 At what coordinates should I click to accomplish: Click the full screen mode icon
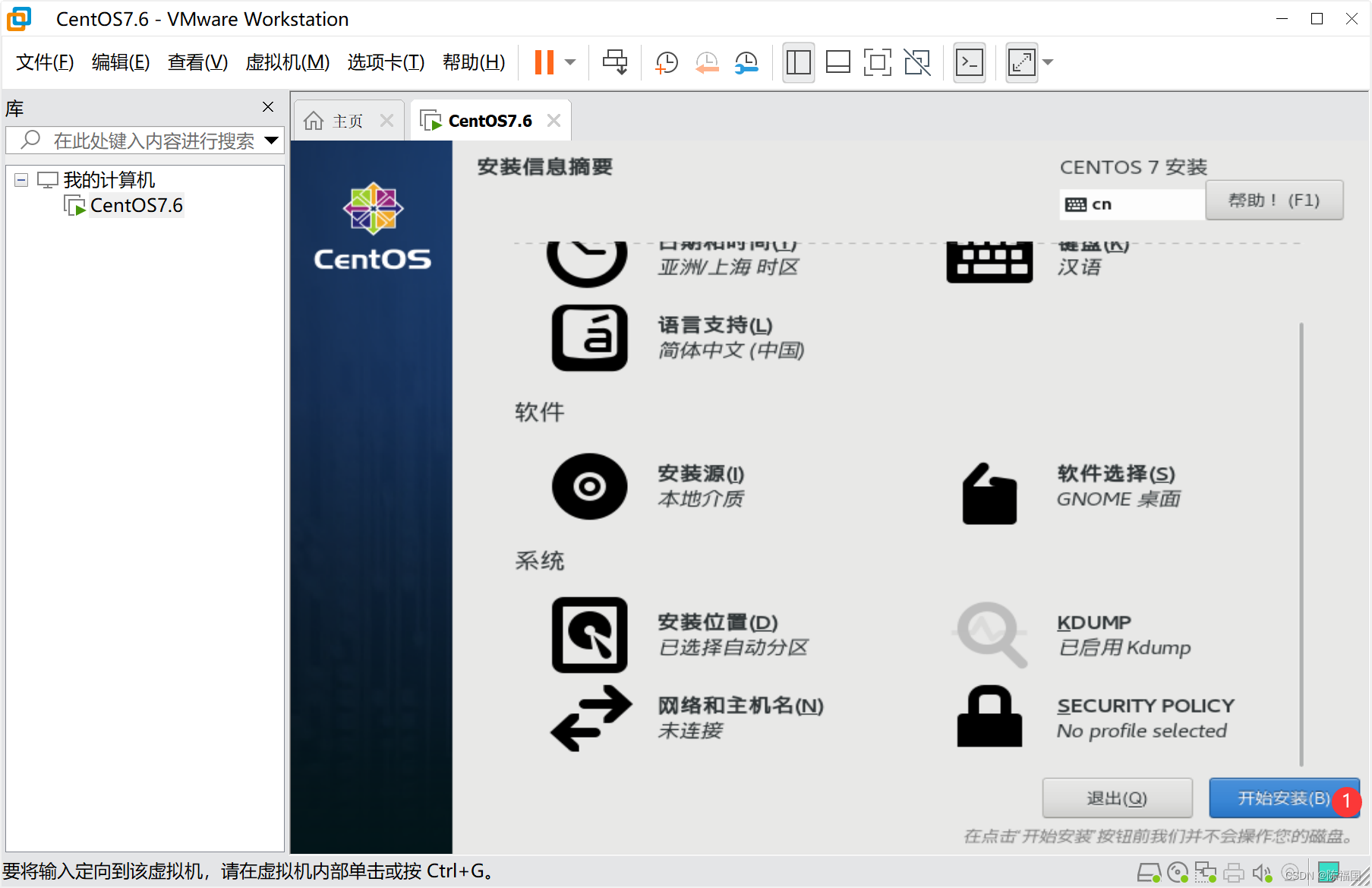pyautogui.click(x=877, y=62)
